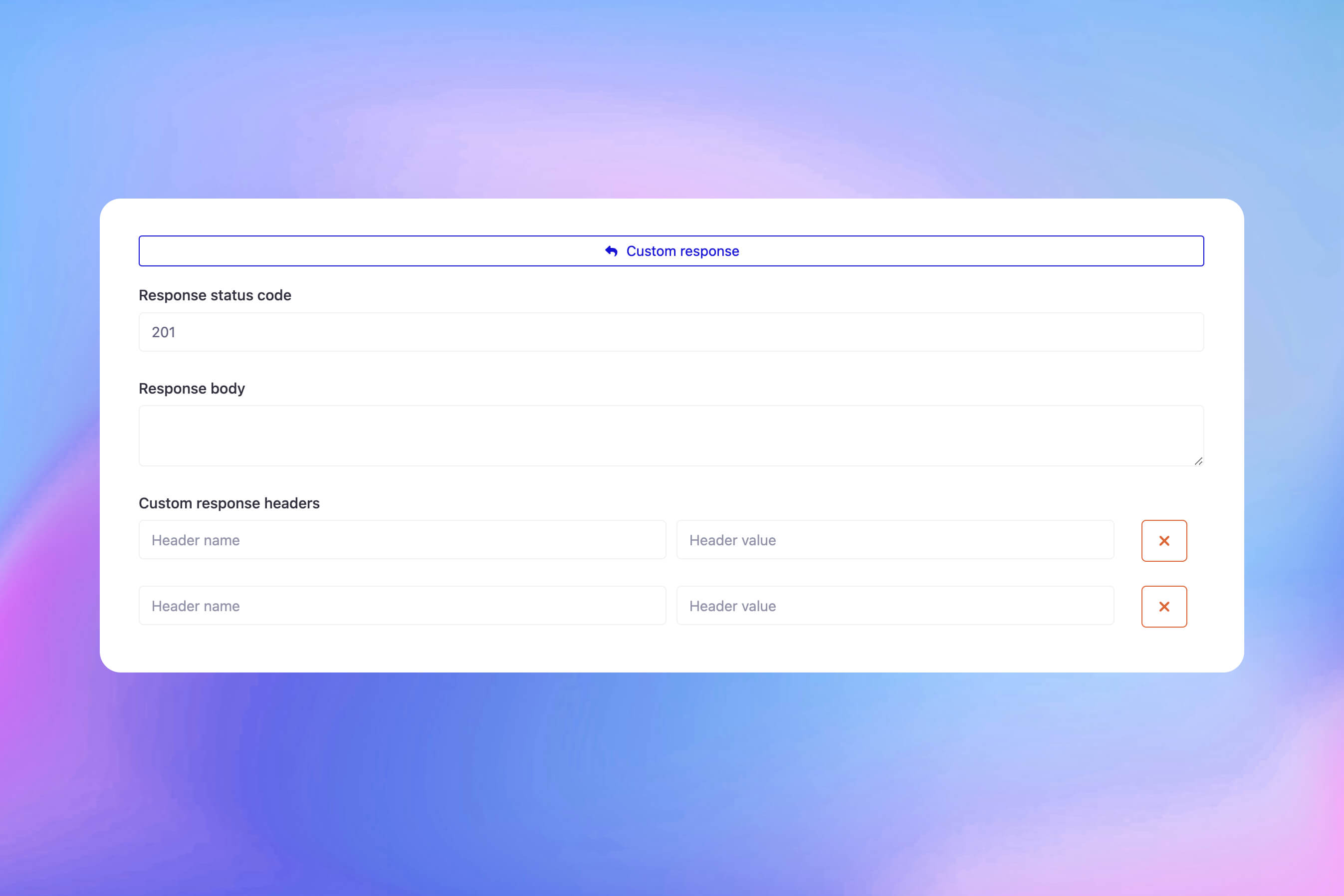Screen dimensions: 1344x896
Task: Select the second Header value field
Action: click(895, 606)
